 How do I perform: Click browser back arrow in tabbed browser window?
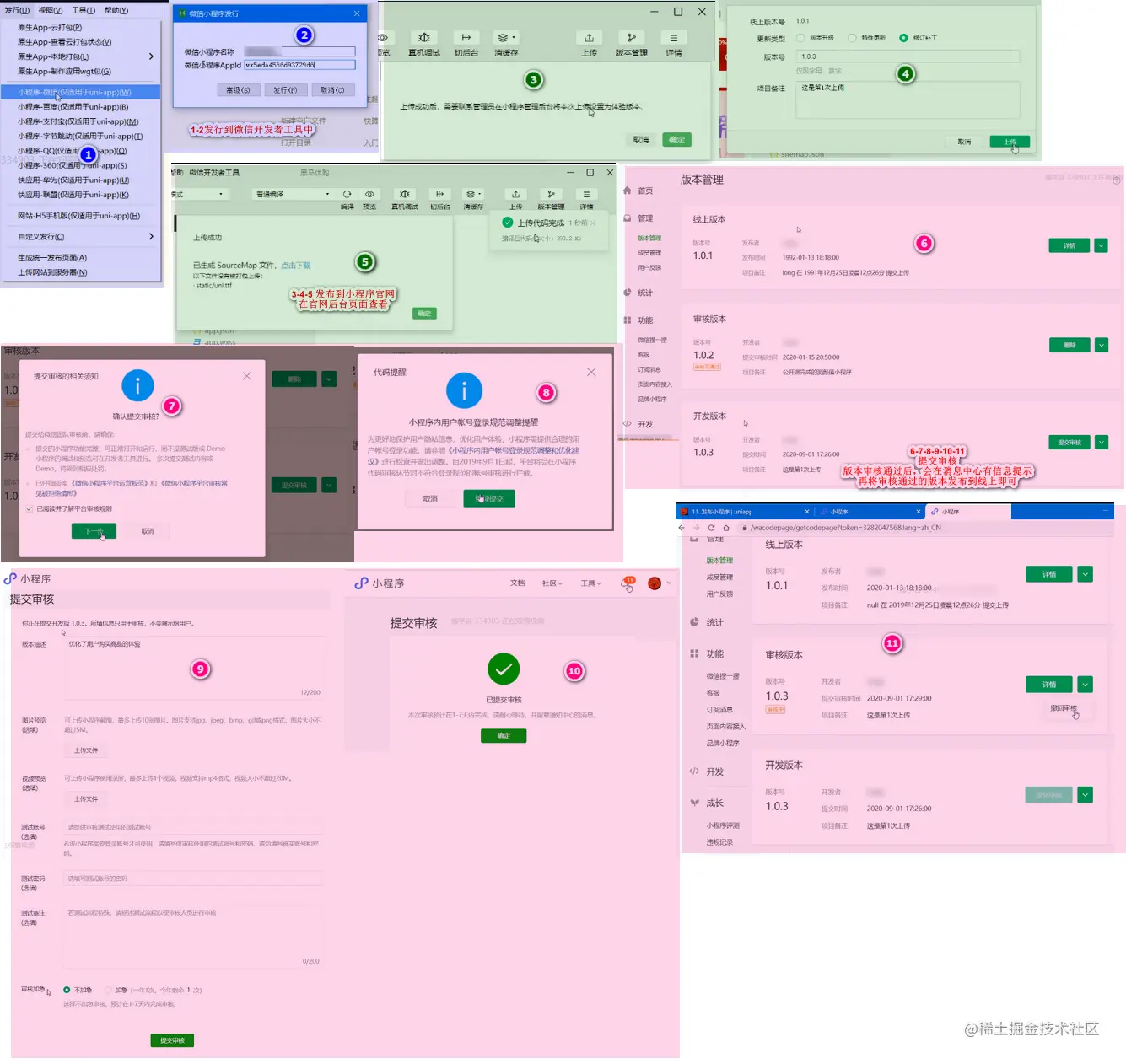pos(682,528)
